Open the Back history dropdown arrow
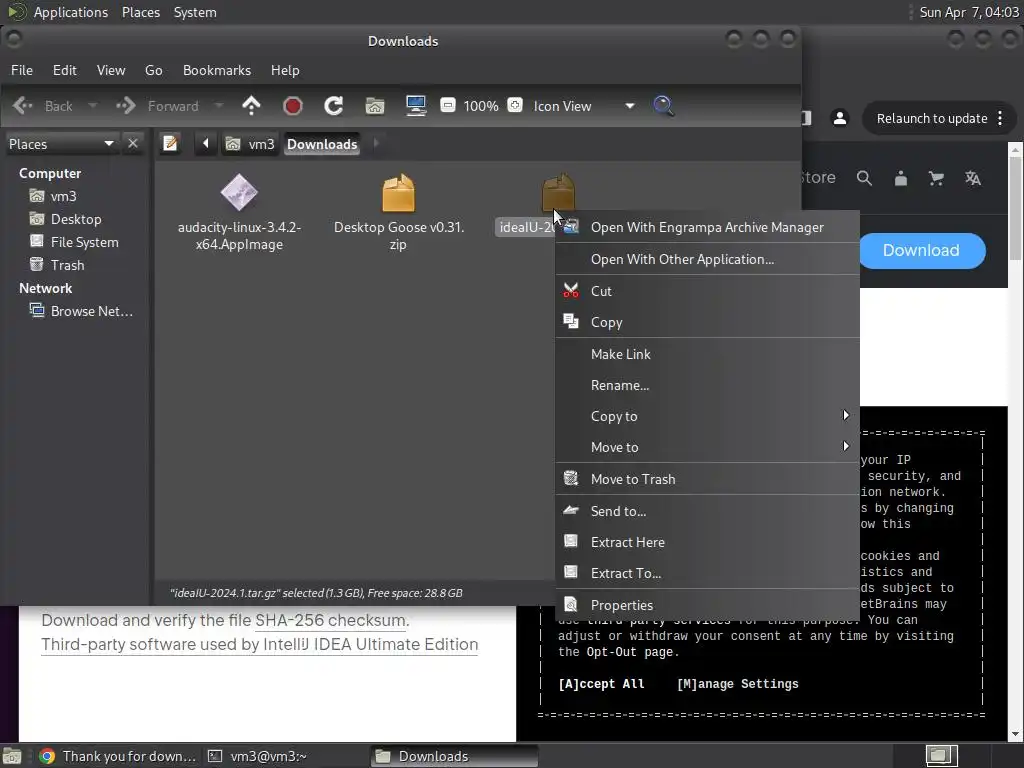Screen dimensions: 1024x768 [93, 106]
